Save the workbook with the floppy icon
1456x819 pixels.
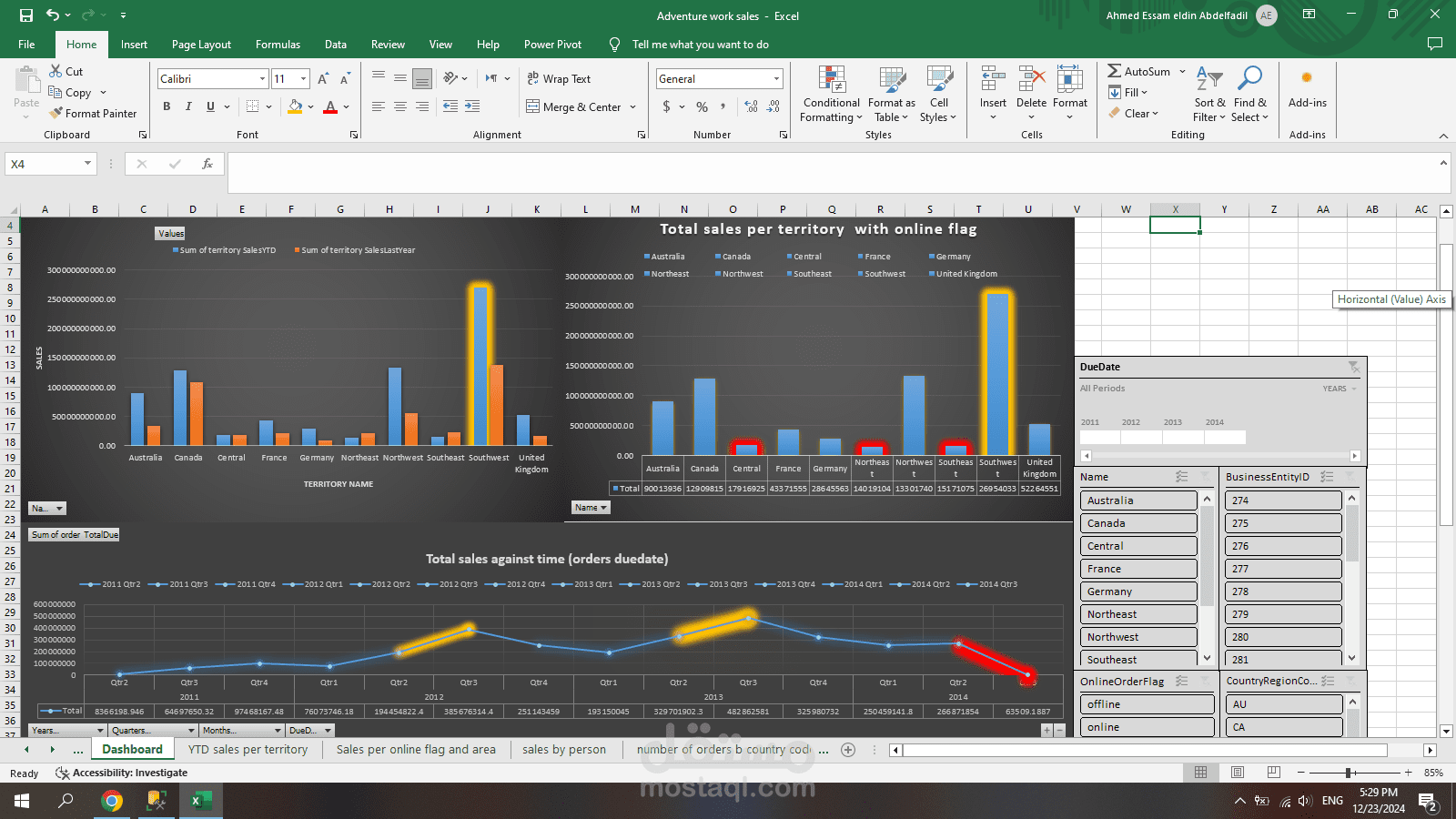(25, 15)
